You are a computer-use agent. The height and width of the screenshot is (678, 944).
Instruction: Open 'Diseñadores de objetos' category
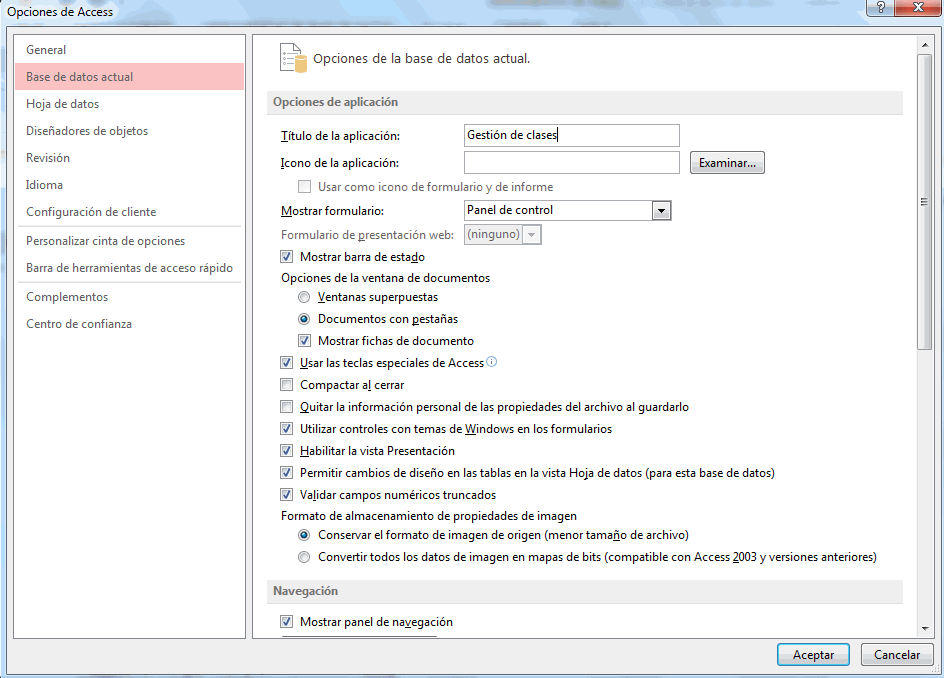tap(129, 131)
